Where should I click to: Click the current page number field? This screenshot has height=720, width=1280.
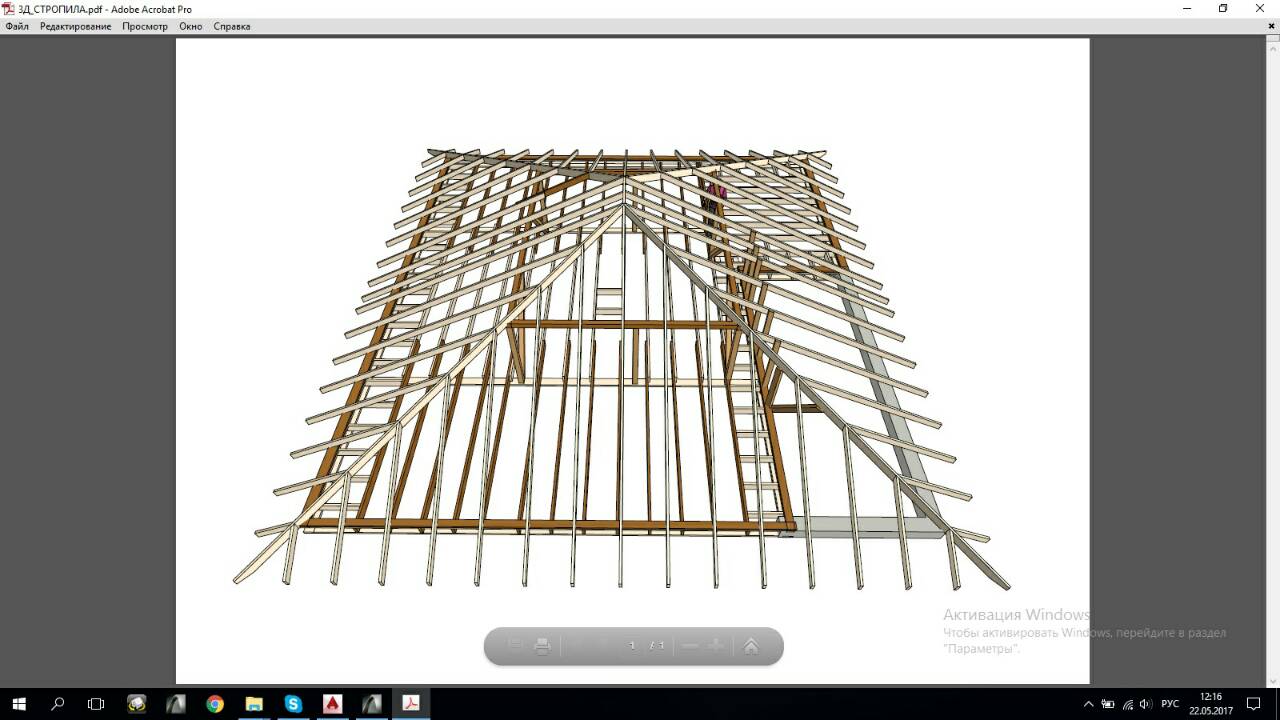(x=632, y=646)
